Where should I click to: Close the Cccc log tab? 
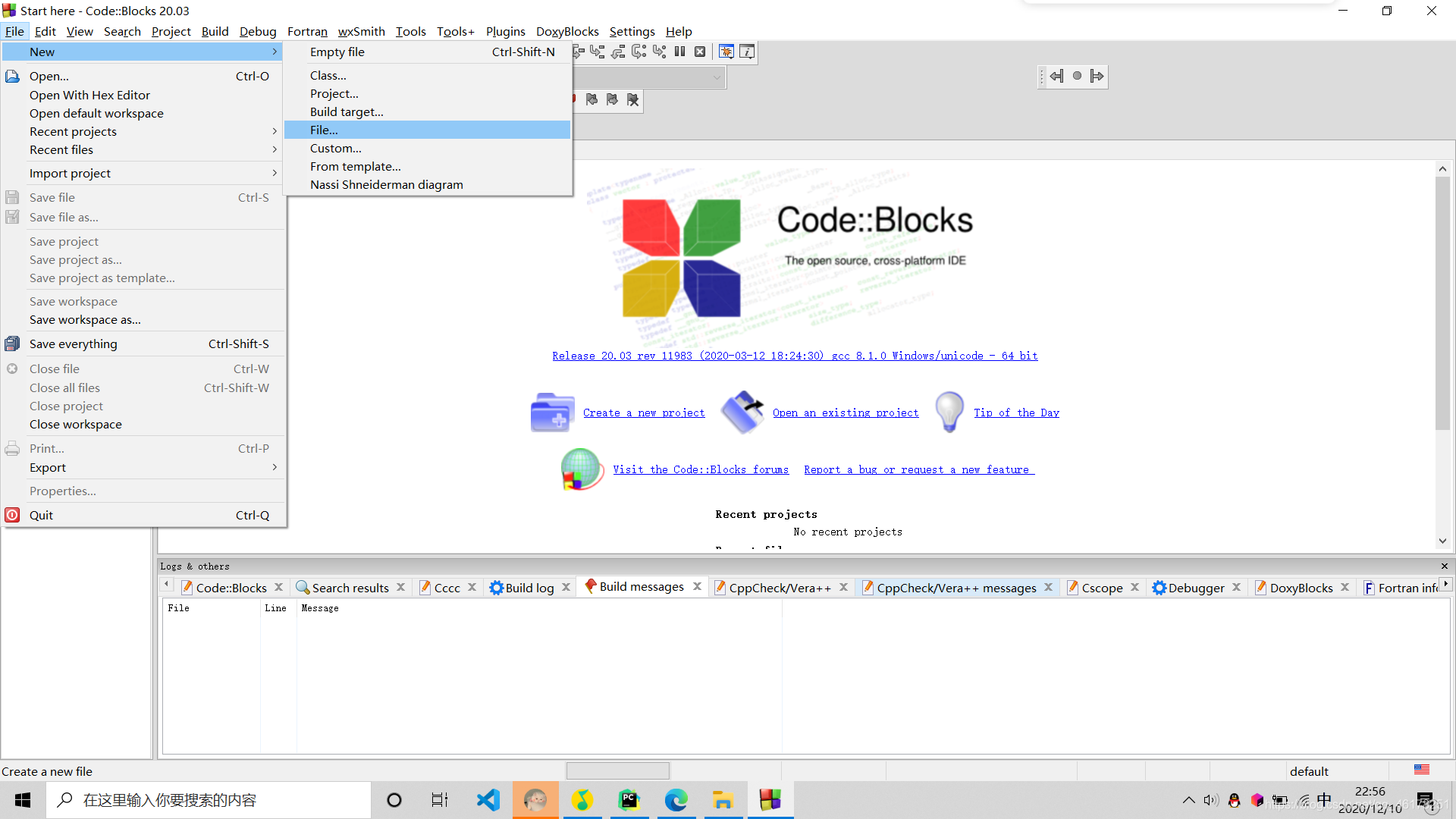(472, 587)
